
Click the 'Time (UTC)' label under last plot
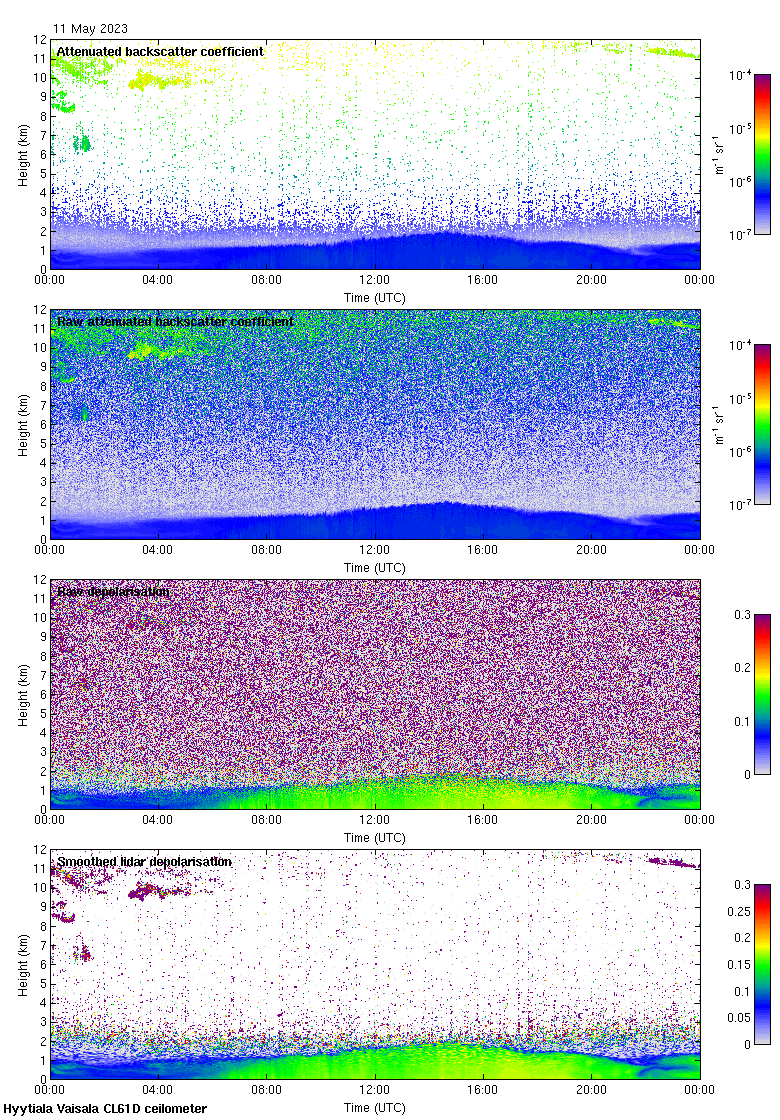click(374, 1108)
